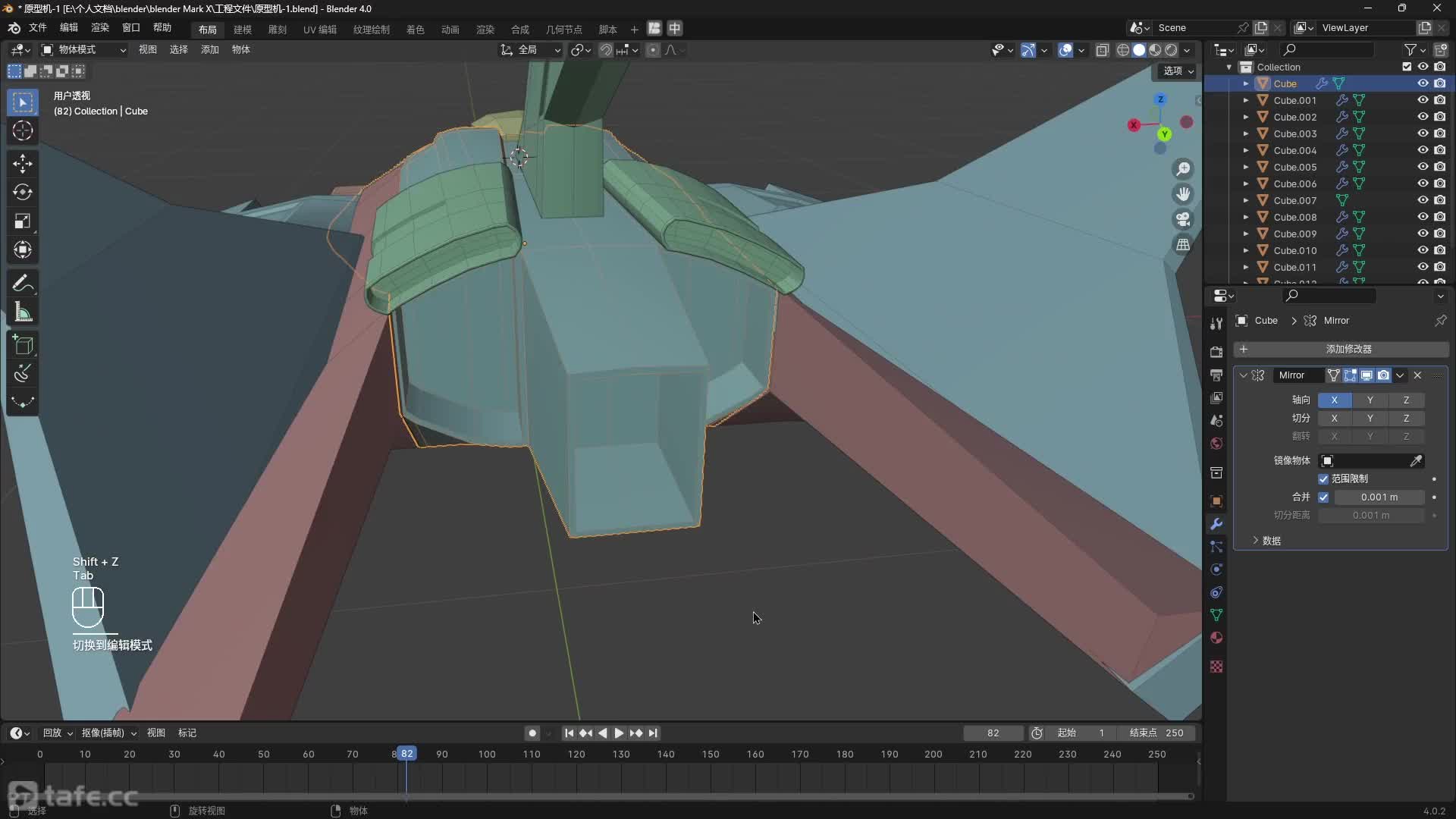Switch to 建模 workspace tab
1456x819 pixels.
pyautogui.click(x=243, y=30)
